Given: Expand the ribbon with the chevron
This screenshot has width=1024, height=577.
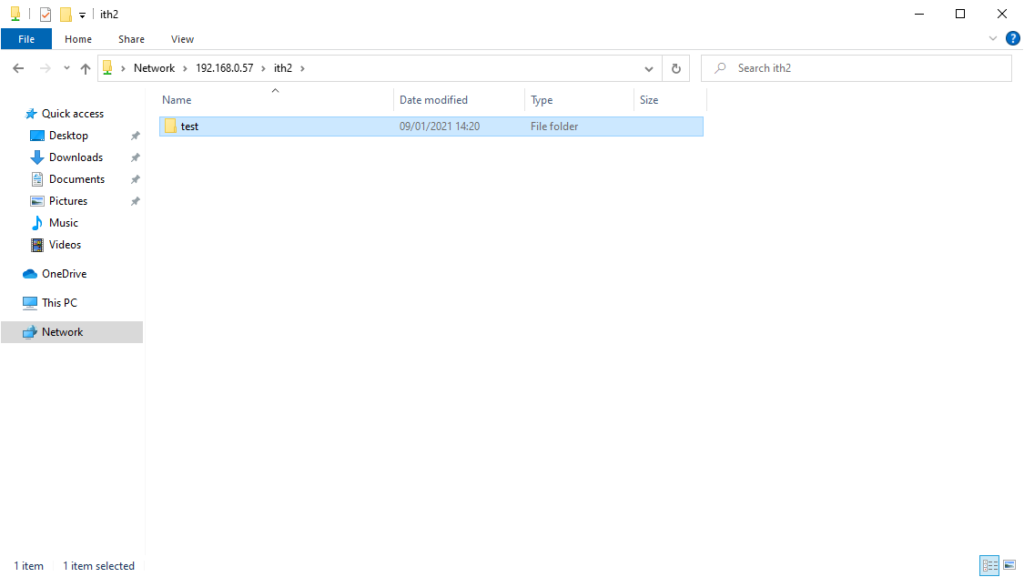Looking at the screenshot, I should pos(993,39).
